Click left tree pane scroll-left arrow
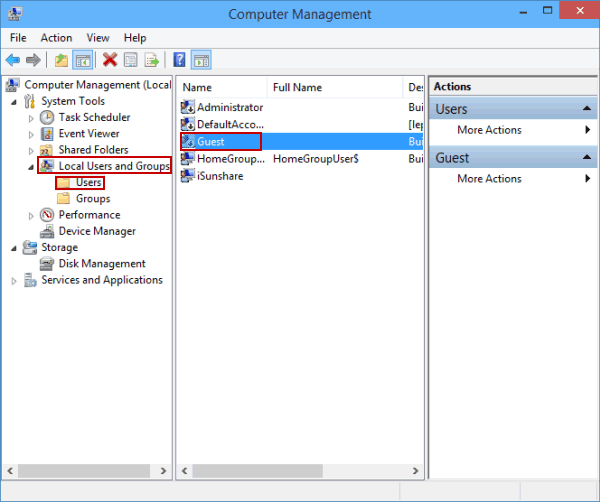 (10, 471)
